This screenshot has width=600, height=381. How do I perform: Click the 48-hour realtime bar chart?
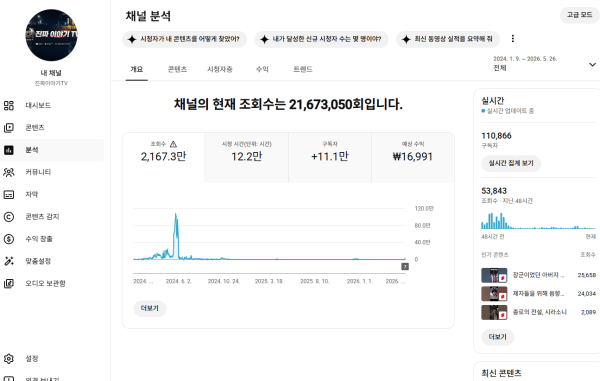[538, 221]
